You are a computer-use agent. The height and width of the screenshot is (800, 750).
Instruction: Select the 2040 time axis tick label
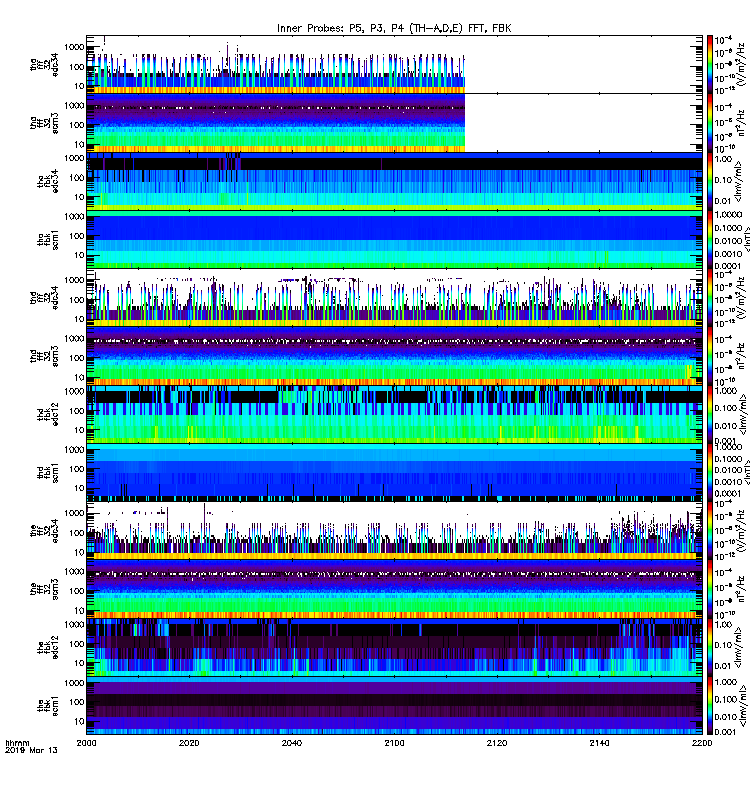tap(291, 743)
